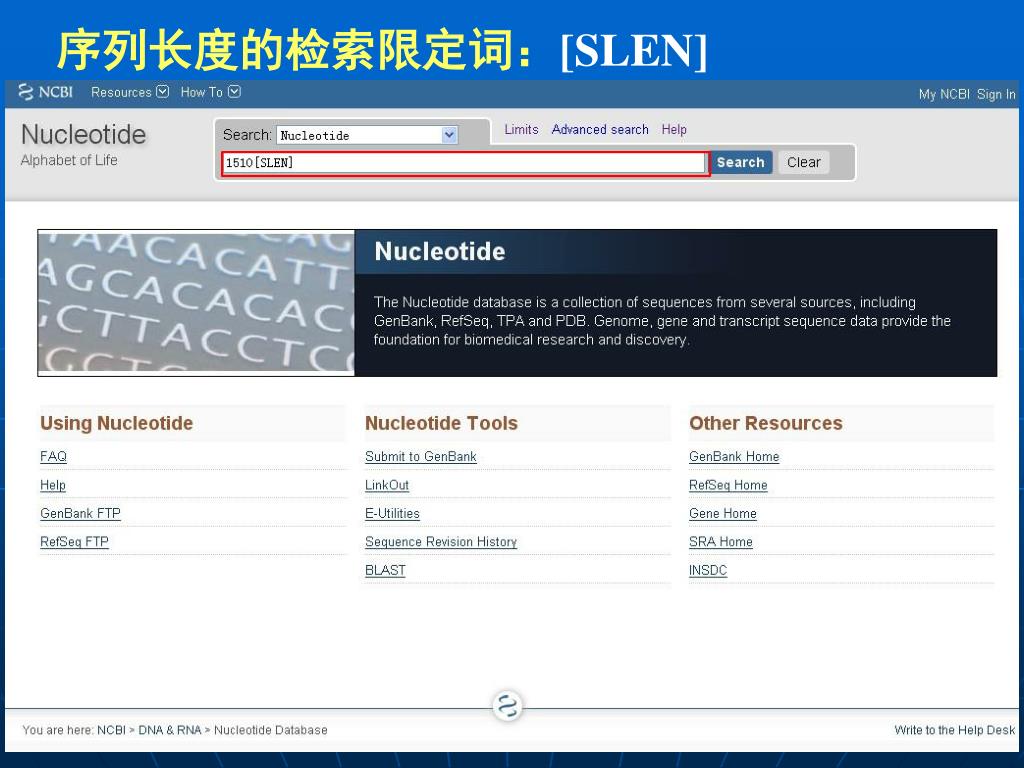Click the NCBI logo icon
This screenshot has width=1024, height=768.
coord(46,92)
